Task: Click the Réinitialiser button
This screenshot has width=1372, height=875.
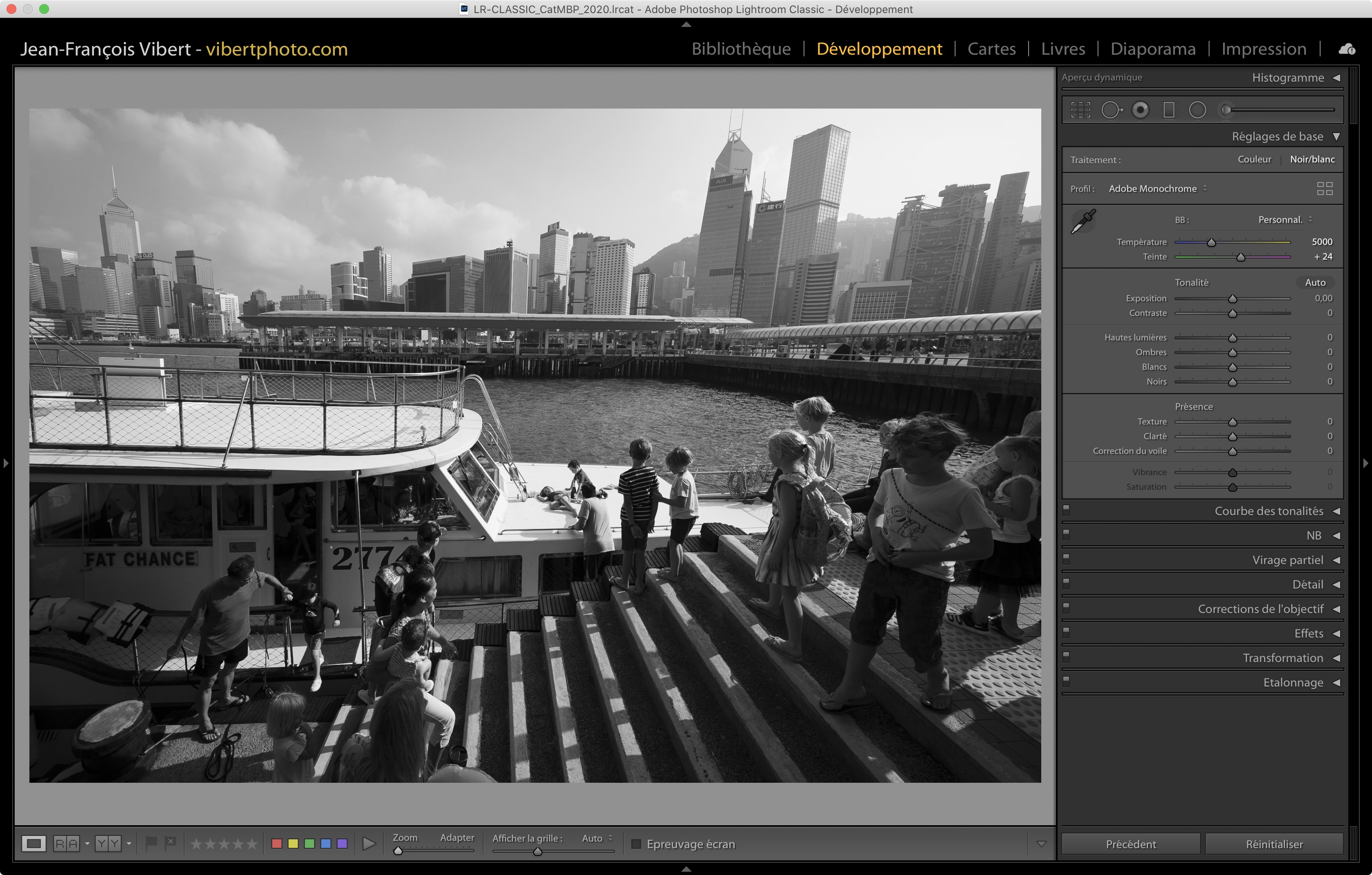Action: 1274,844
